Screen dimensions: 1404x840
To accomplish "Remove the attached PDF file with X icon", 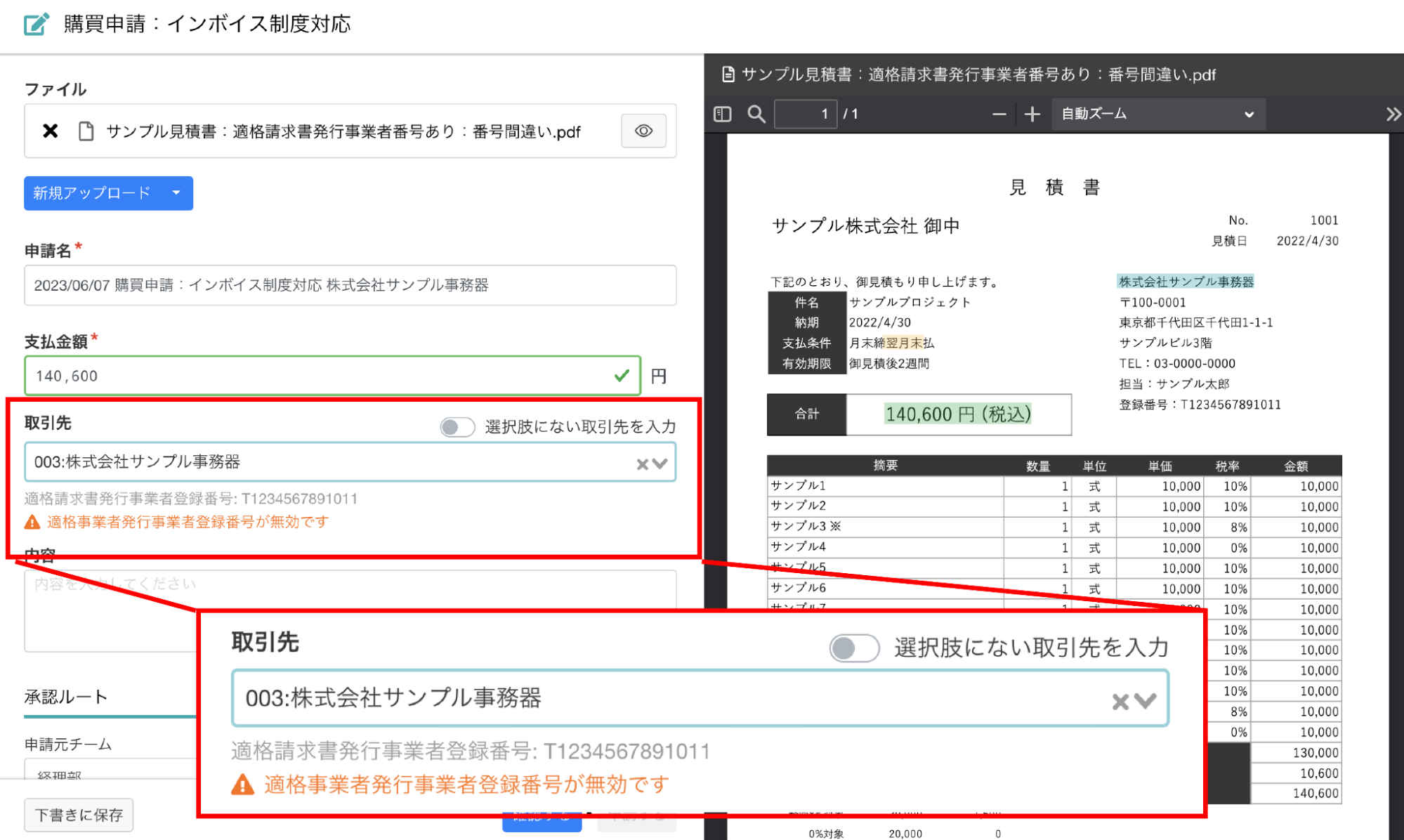I will [50, 131].
